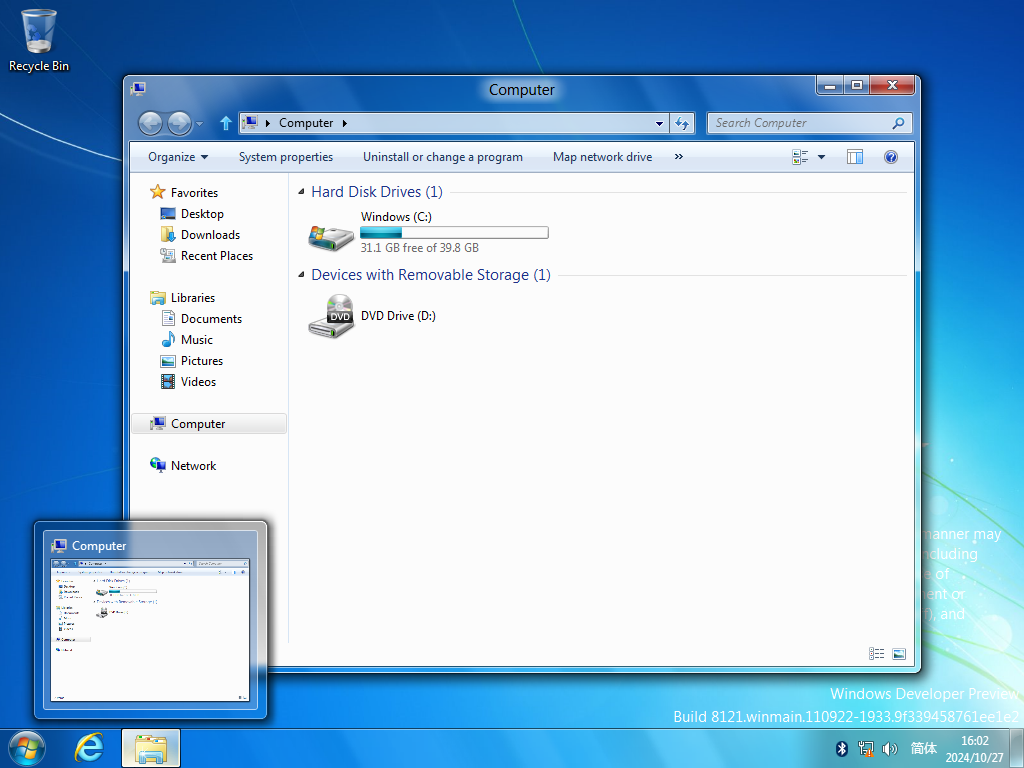Show the preview pane

coord(855,157)
